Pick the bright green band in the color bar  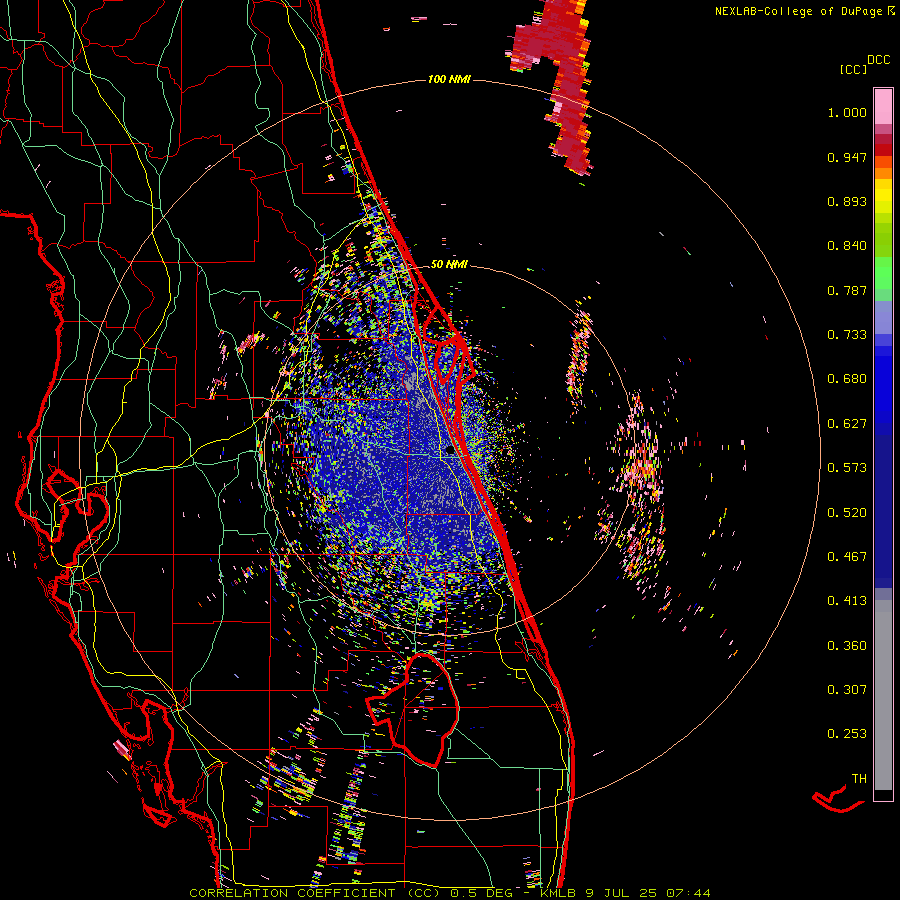pyautogui.click(x=883, y=273)
